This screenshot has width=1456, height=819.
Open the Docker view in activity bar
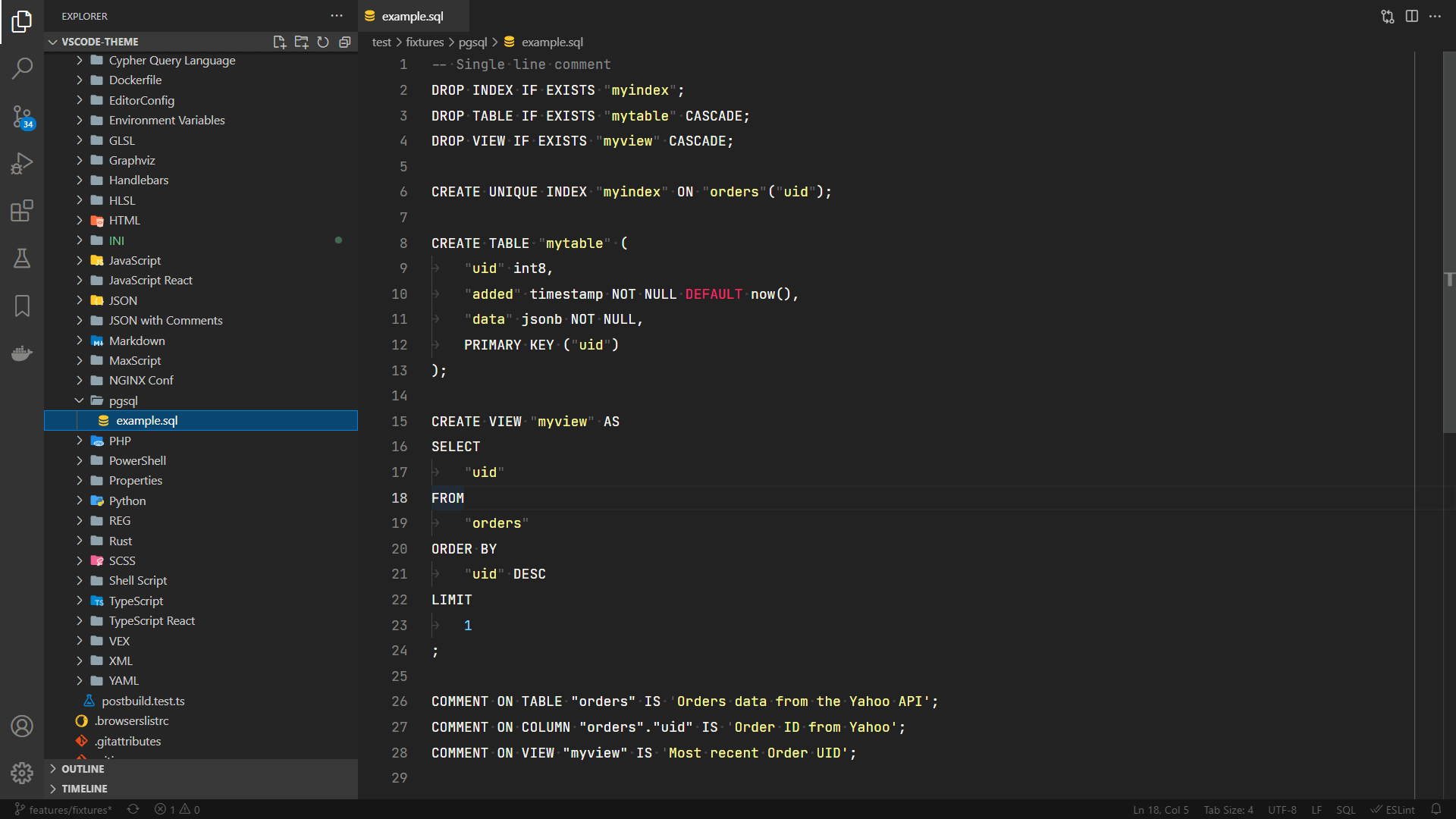(x=22, y=353)
